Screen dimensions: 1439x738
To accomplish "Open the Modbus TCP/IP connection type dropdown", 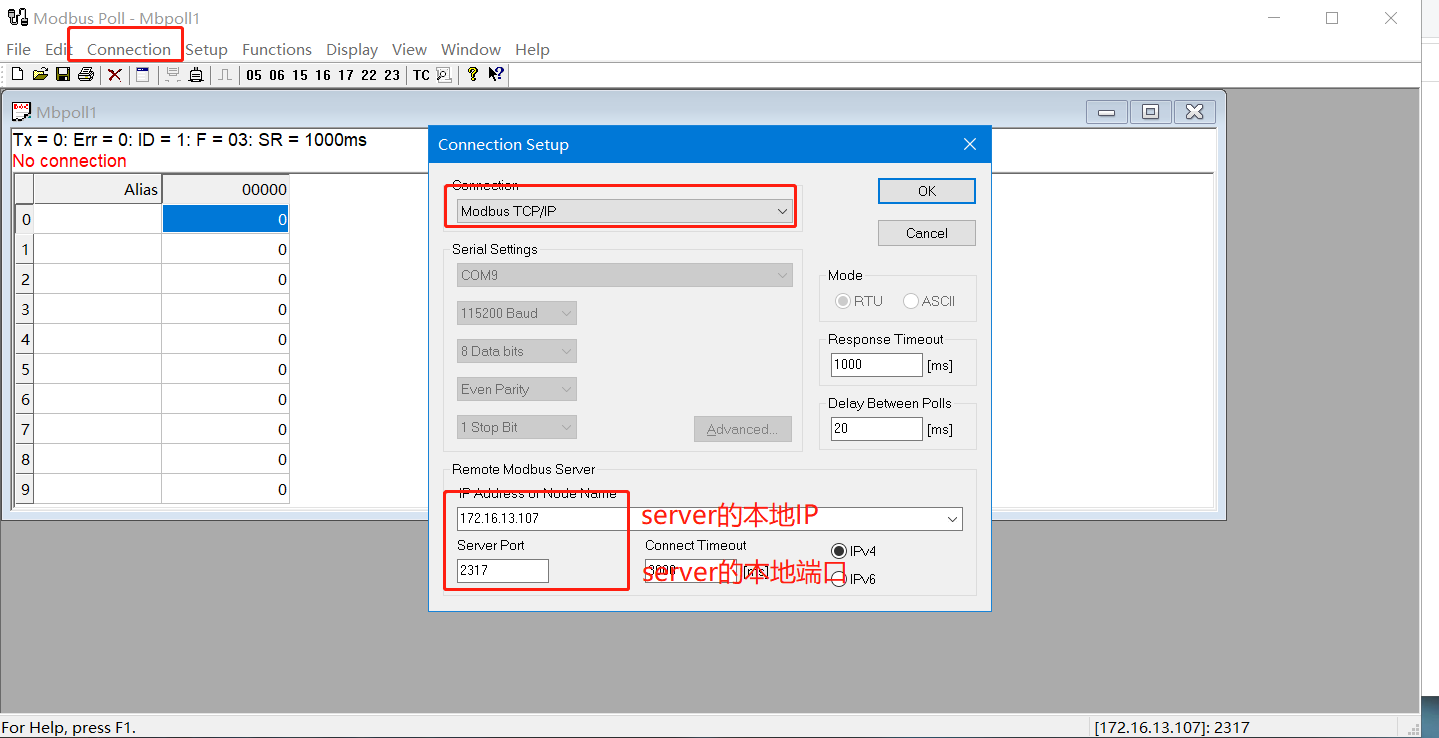I will [624, 211].
